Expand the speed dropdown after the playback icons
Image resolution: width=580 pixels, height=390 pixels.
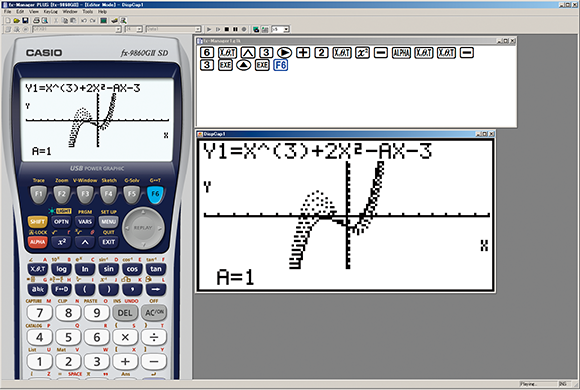click(281, 29)
